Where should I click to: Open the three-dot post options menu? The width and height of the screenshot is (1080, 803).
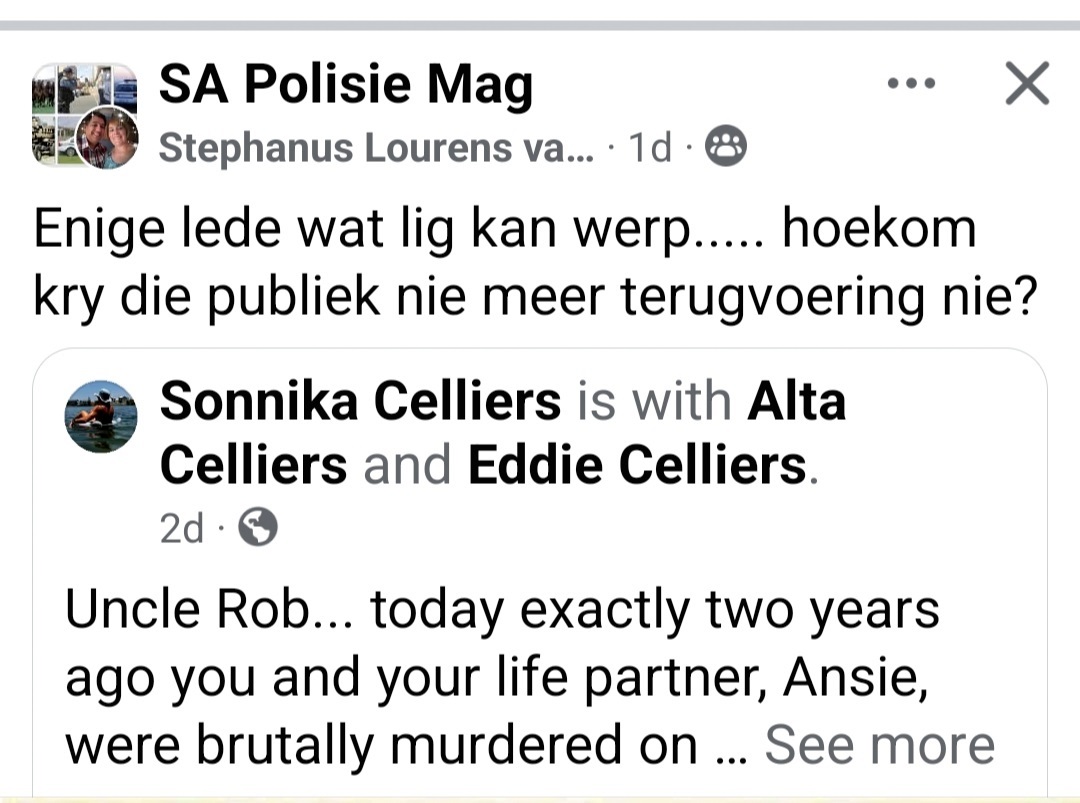point(911,83)
